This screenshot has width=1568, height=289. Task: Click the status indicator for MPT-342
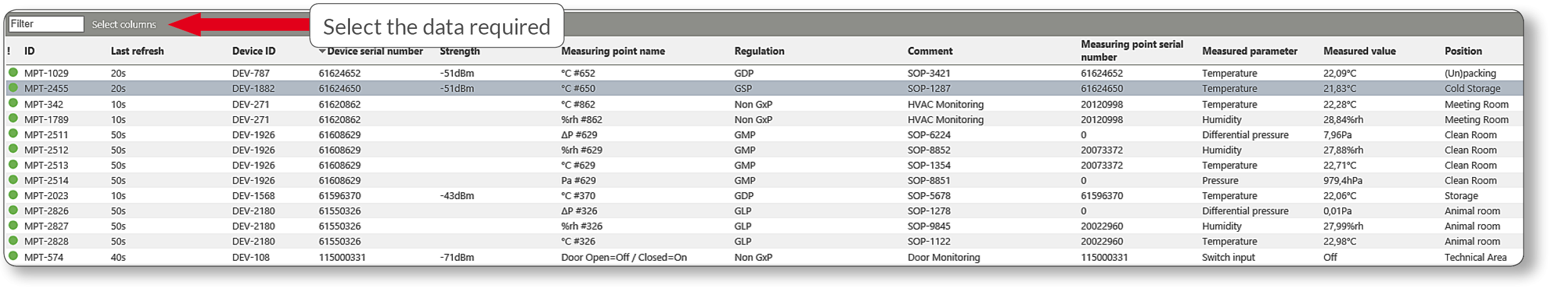coord(13,103)
